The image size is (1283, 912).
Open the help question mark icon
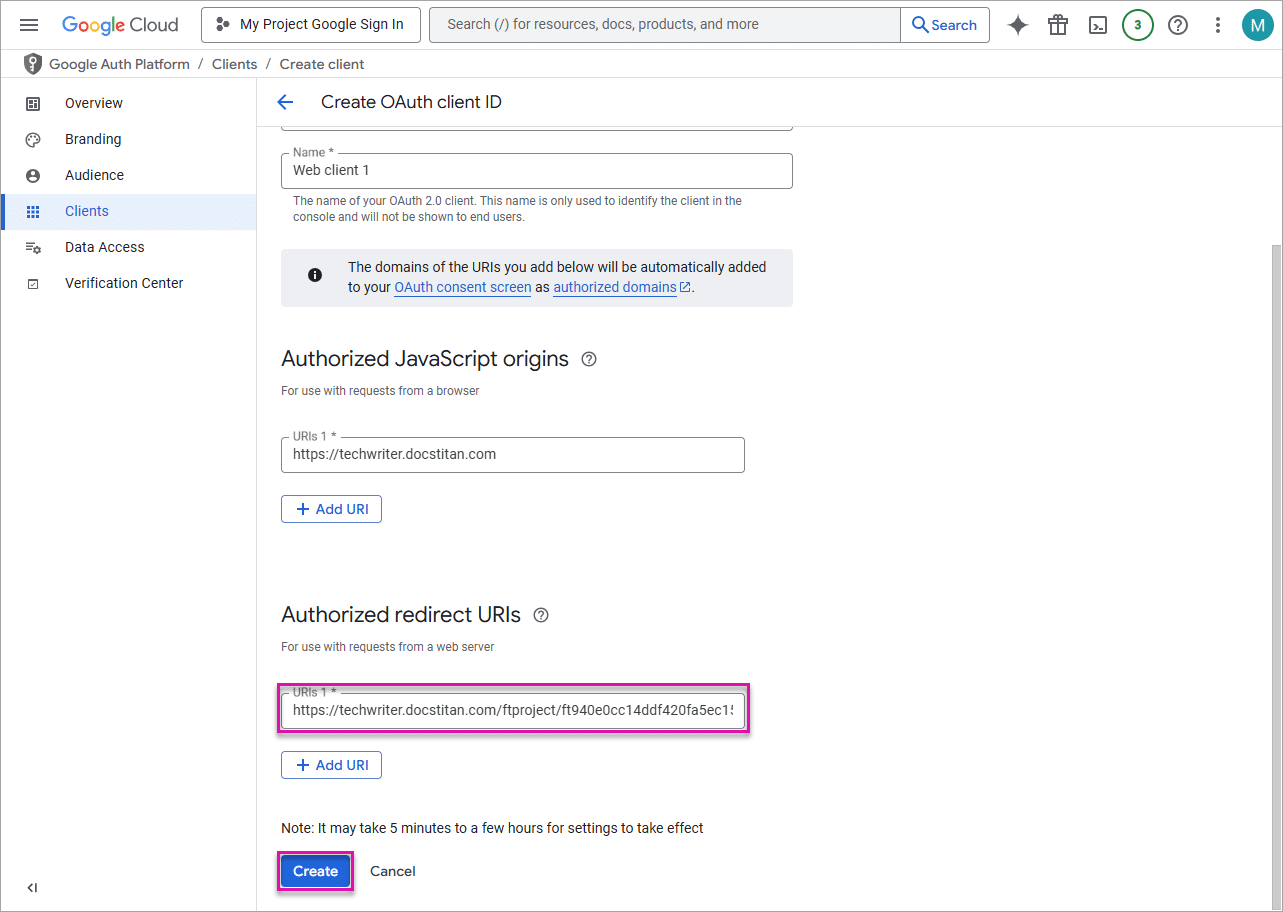[x=1178, y=25]
